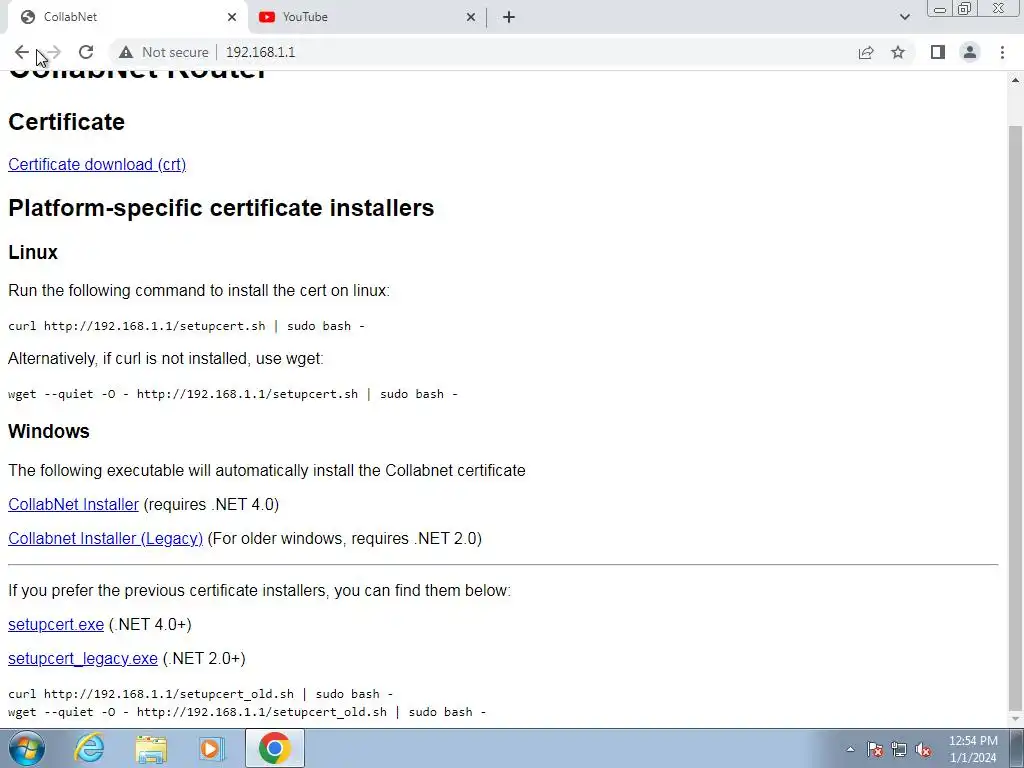1024x768 pixels.
Task: Switch to the CollabNet tab
Action: click(x=127, y=17)
